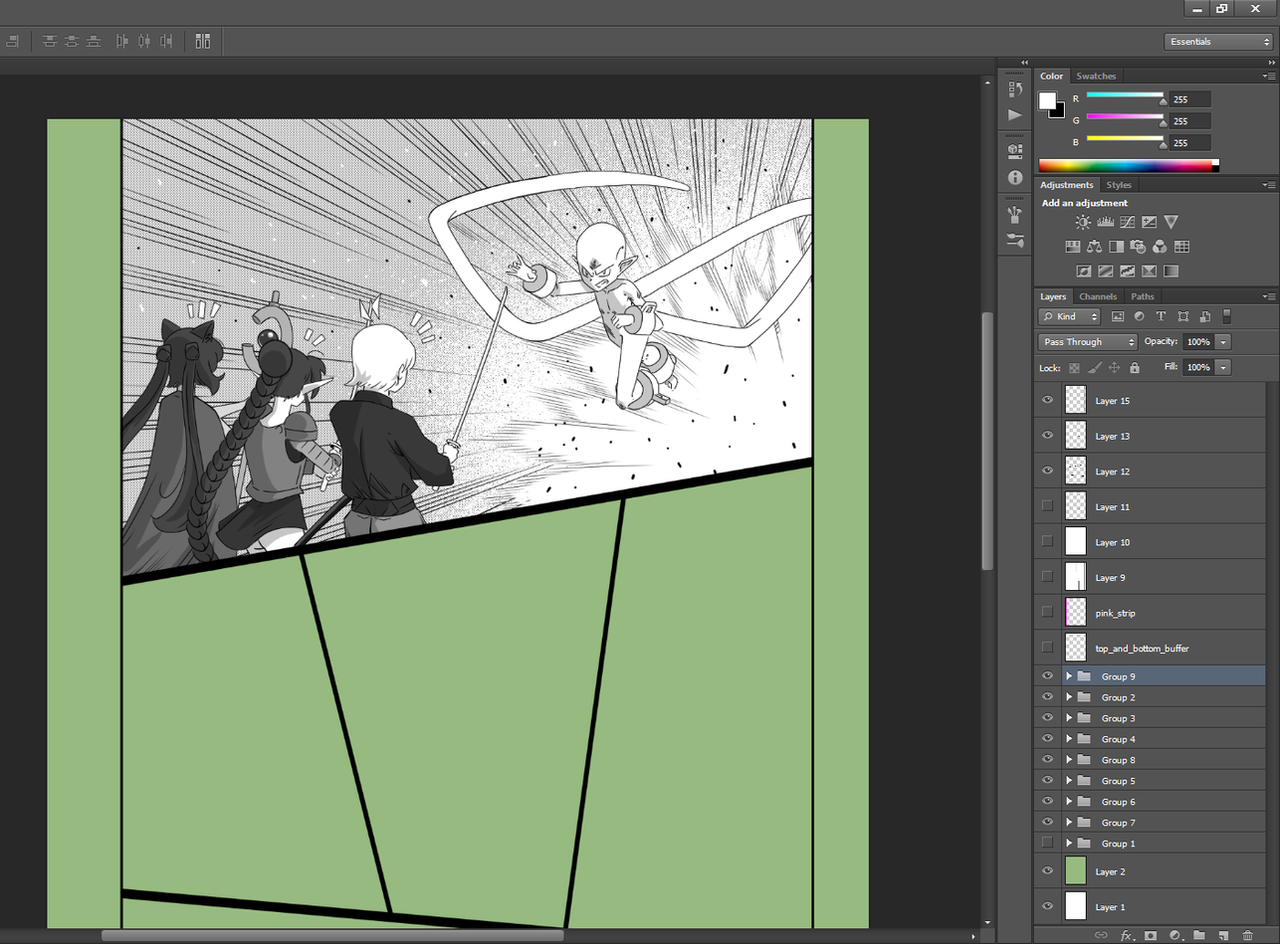Hide Layer 2 with its eye icon
This screenshot has width=1280, height=944.
click(x=1047, y=871)
